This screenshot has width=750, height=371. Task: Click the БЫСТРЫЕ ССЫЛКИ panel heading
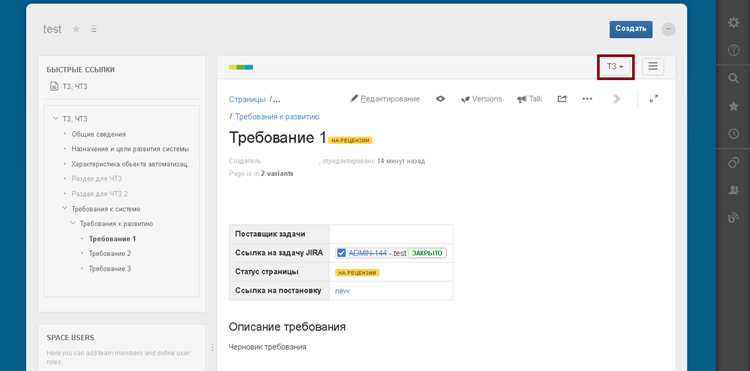pyautogui.click(x=80, y=69)
